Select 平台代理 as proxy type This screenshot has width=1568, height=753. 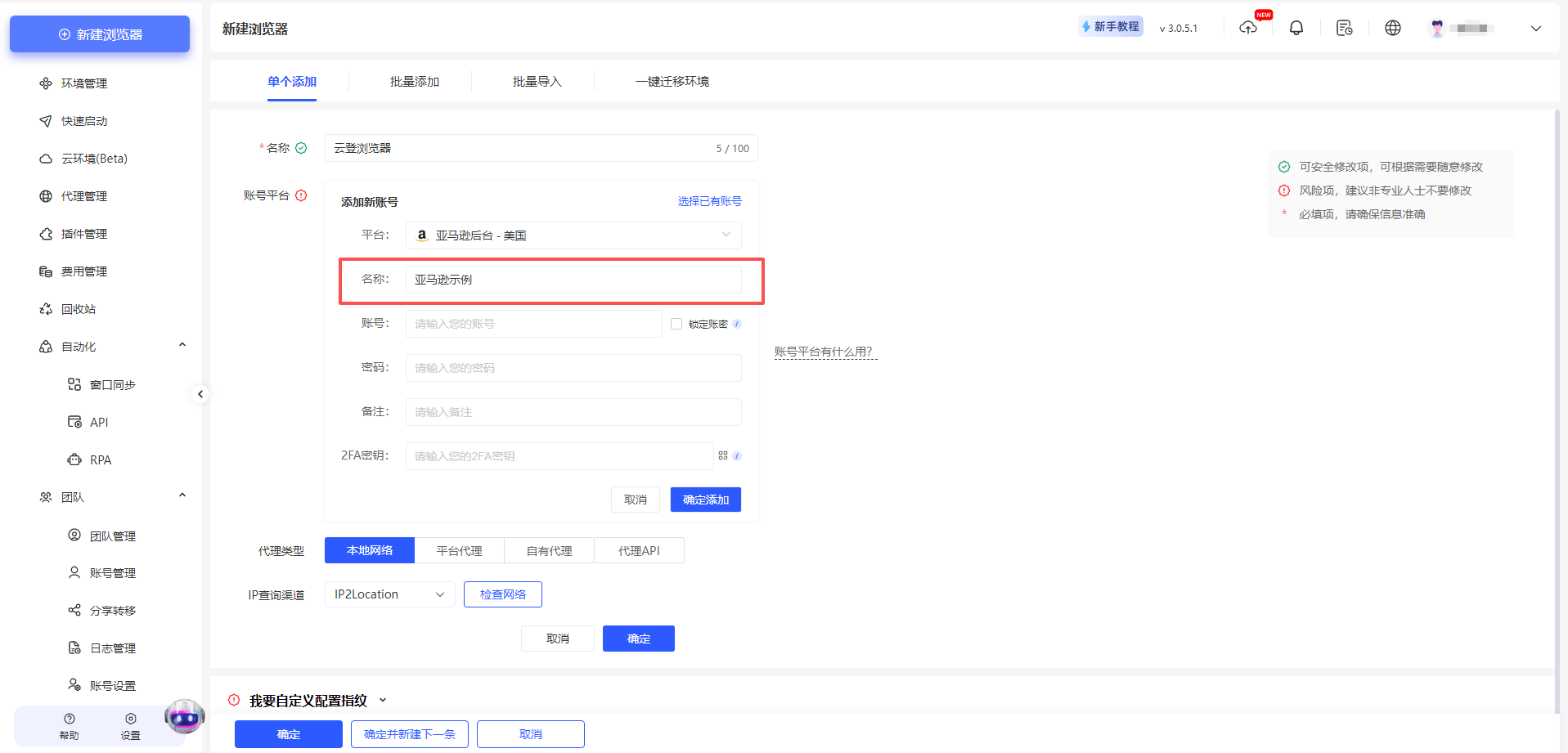[x=459, y=549]
